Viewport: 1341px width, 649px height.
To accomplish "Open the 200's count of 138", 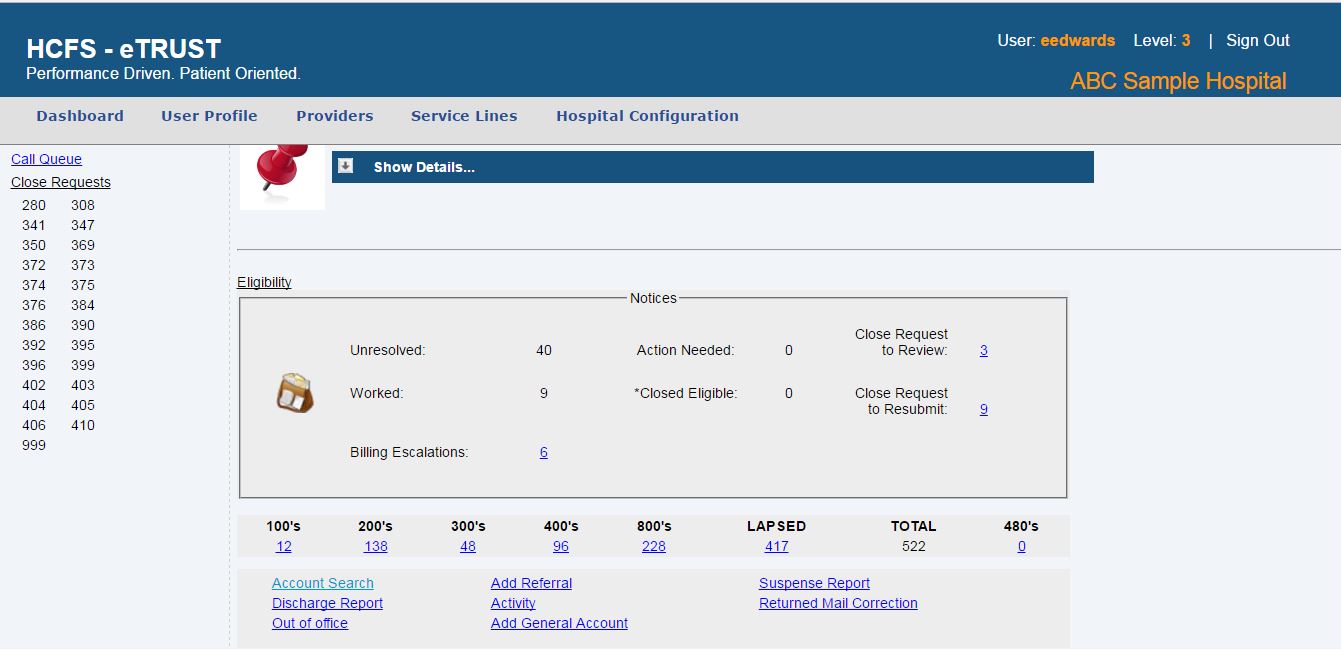I will coord(375,546).
